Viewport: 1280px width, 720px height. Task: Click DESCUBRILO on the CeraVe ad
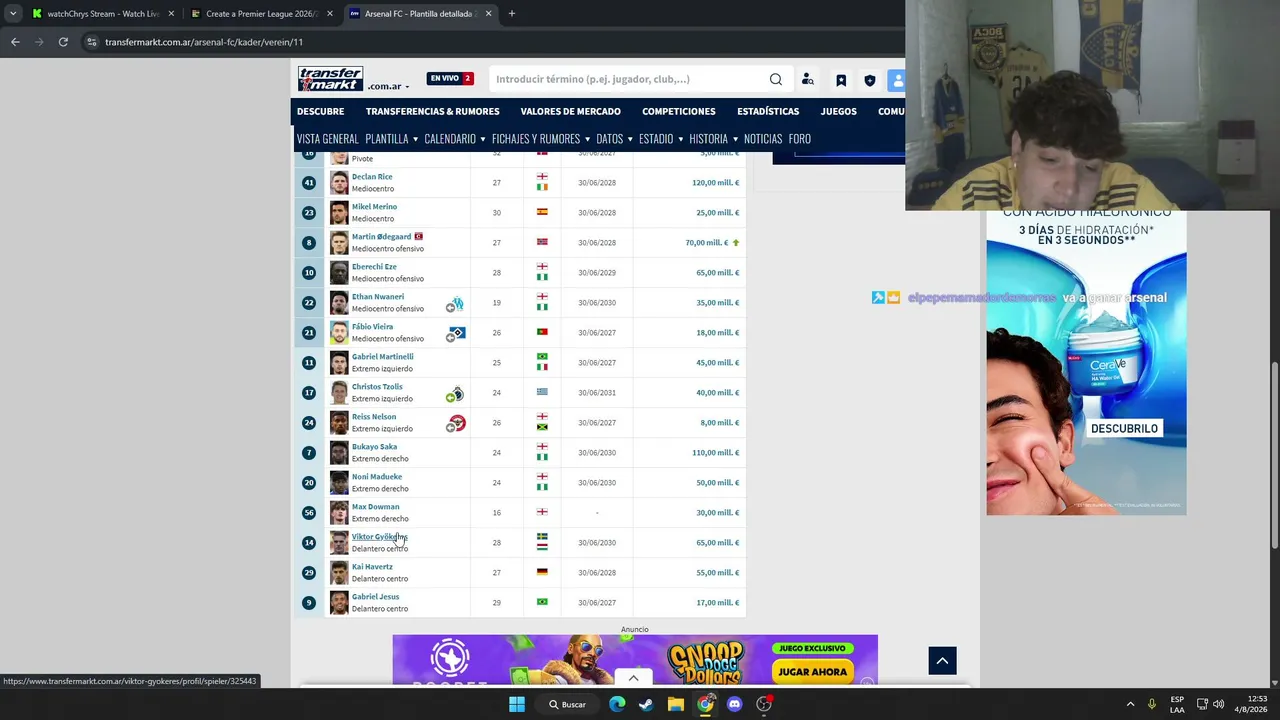click(x=1124, y=429)
